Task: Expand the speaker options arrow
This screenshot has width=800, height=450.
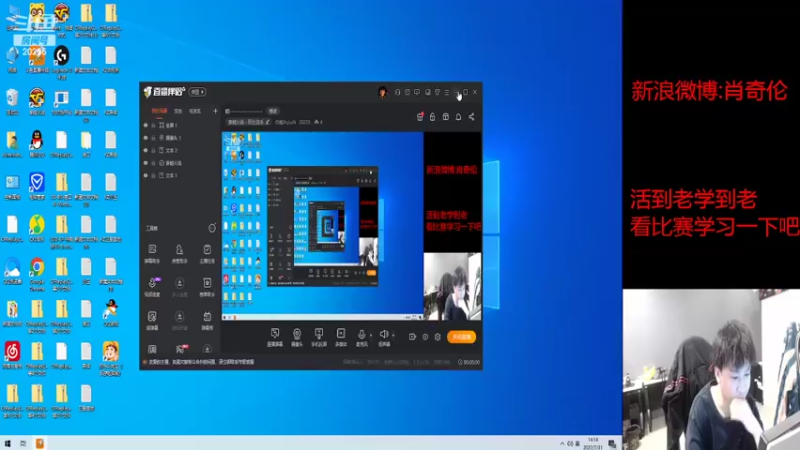Action: tap(393, 335)
